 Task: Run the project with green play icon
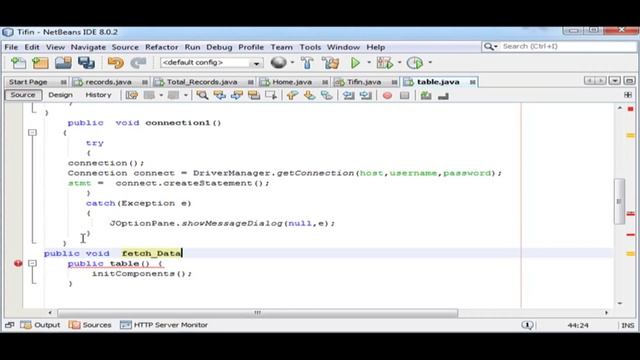click(355, 63)
